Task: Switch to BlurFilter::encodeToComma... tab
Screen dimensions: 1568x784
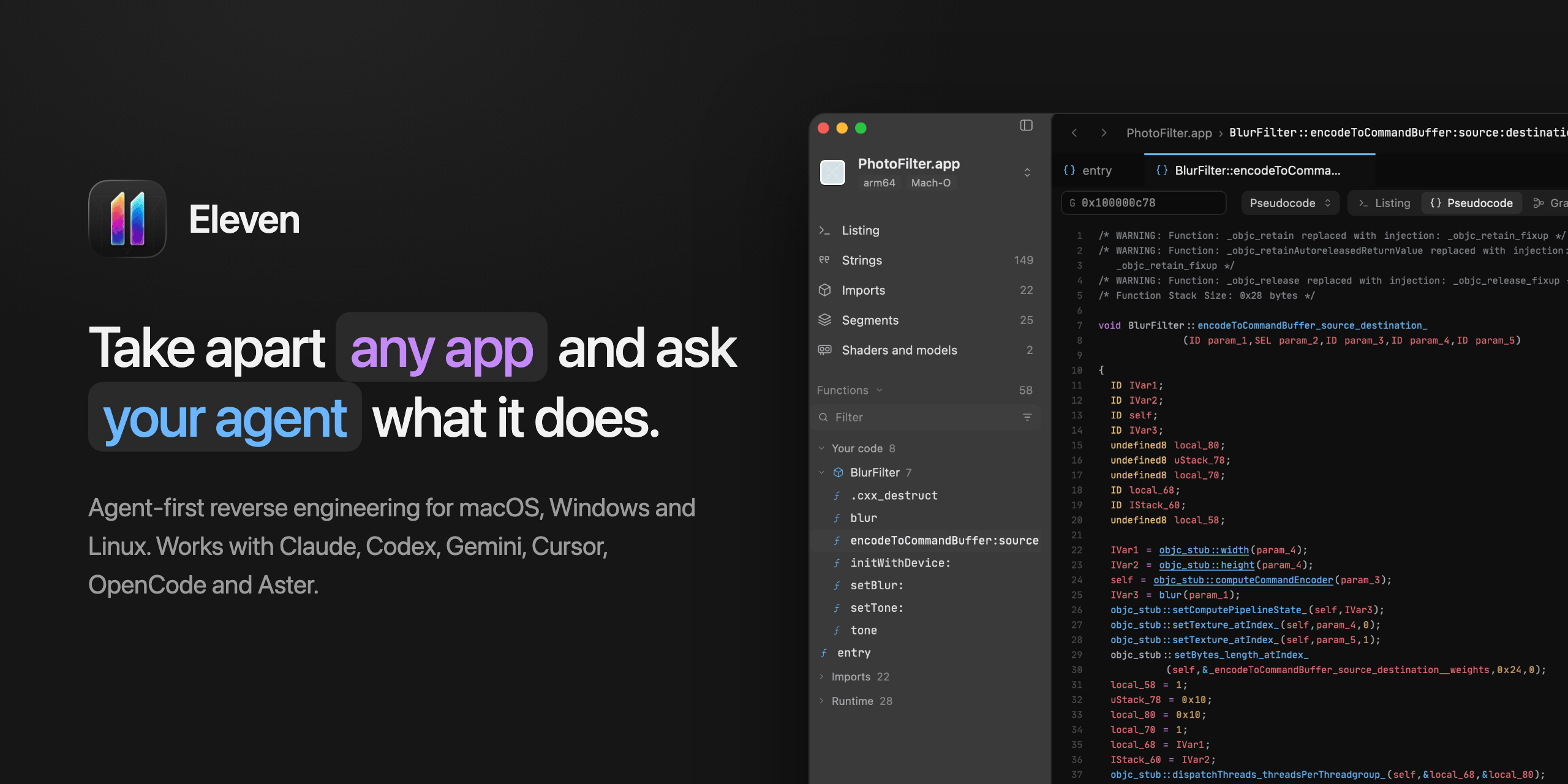Action: coord(1259,171)
